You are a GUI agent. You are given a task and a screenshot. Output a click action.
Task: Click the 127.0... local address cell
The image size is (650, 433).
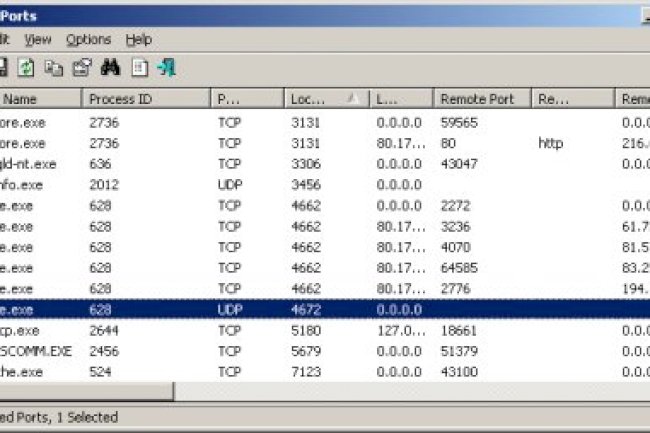coord(401,331)
